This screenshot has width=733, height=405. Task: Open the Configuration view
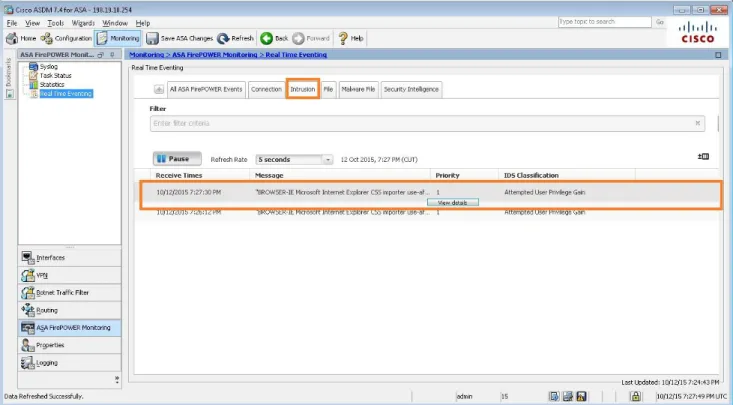pyautogui.click(x=66, y=38)
